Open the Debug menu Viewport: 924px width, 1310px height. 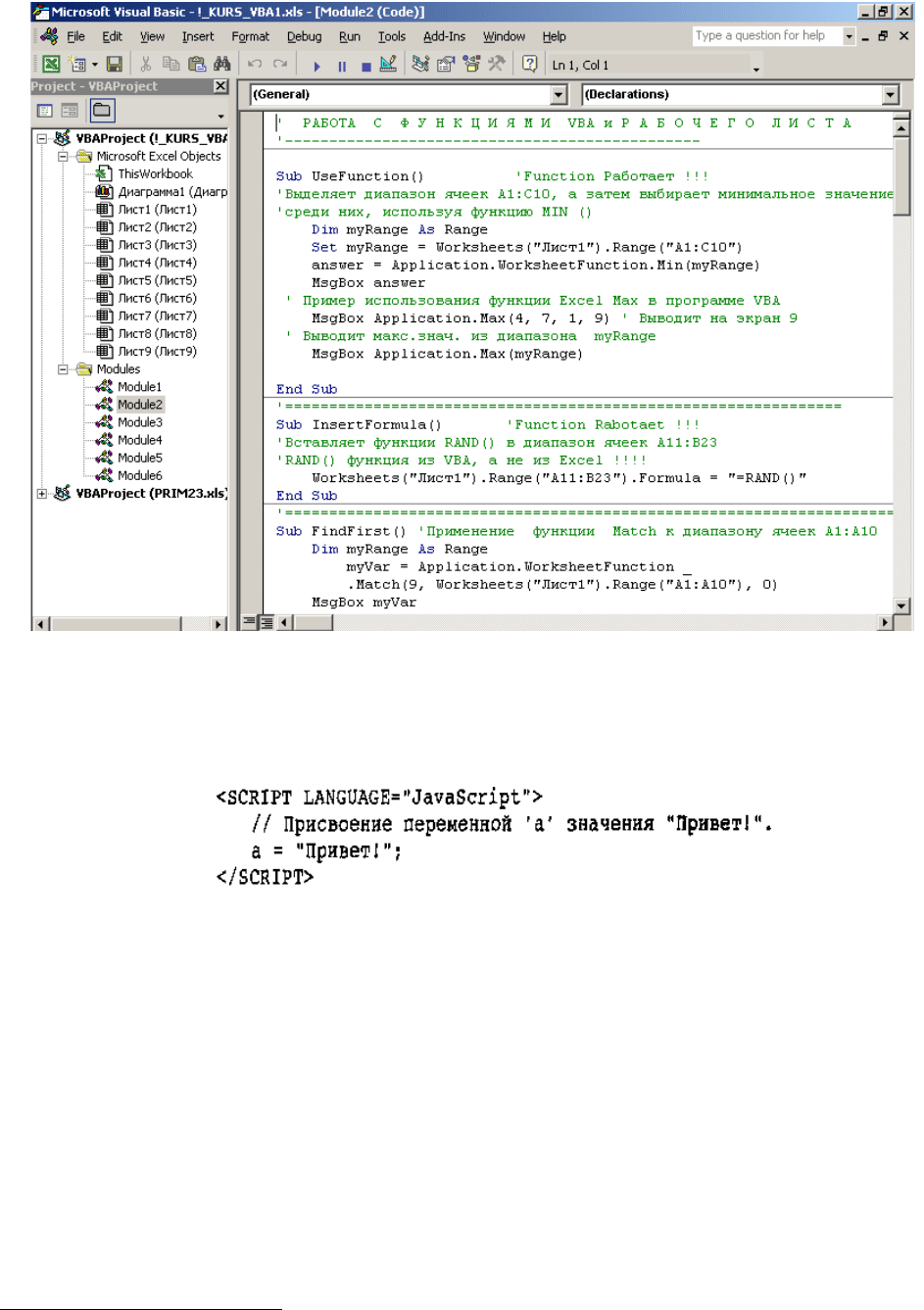[x=305, y=36]
